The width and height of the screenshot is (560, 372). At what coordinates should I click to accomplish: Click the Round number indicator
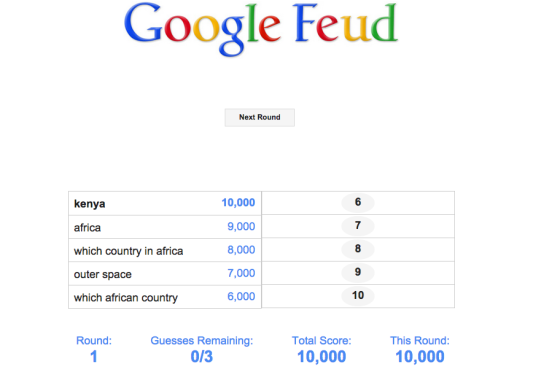(94, 356)
